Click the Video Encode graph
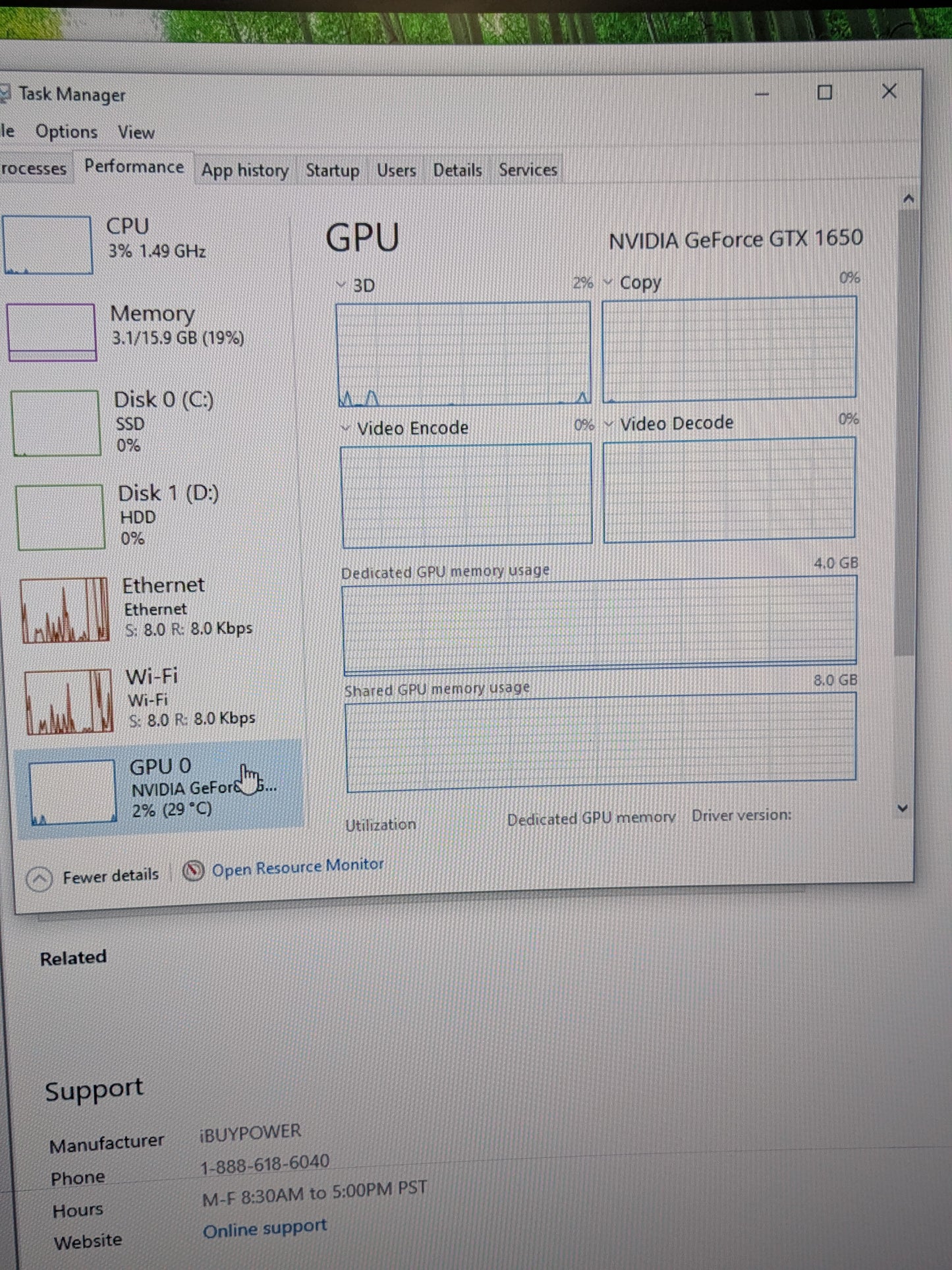The image size is (952, 1270). pyautogui.click(x=466, y=494)
